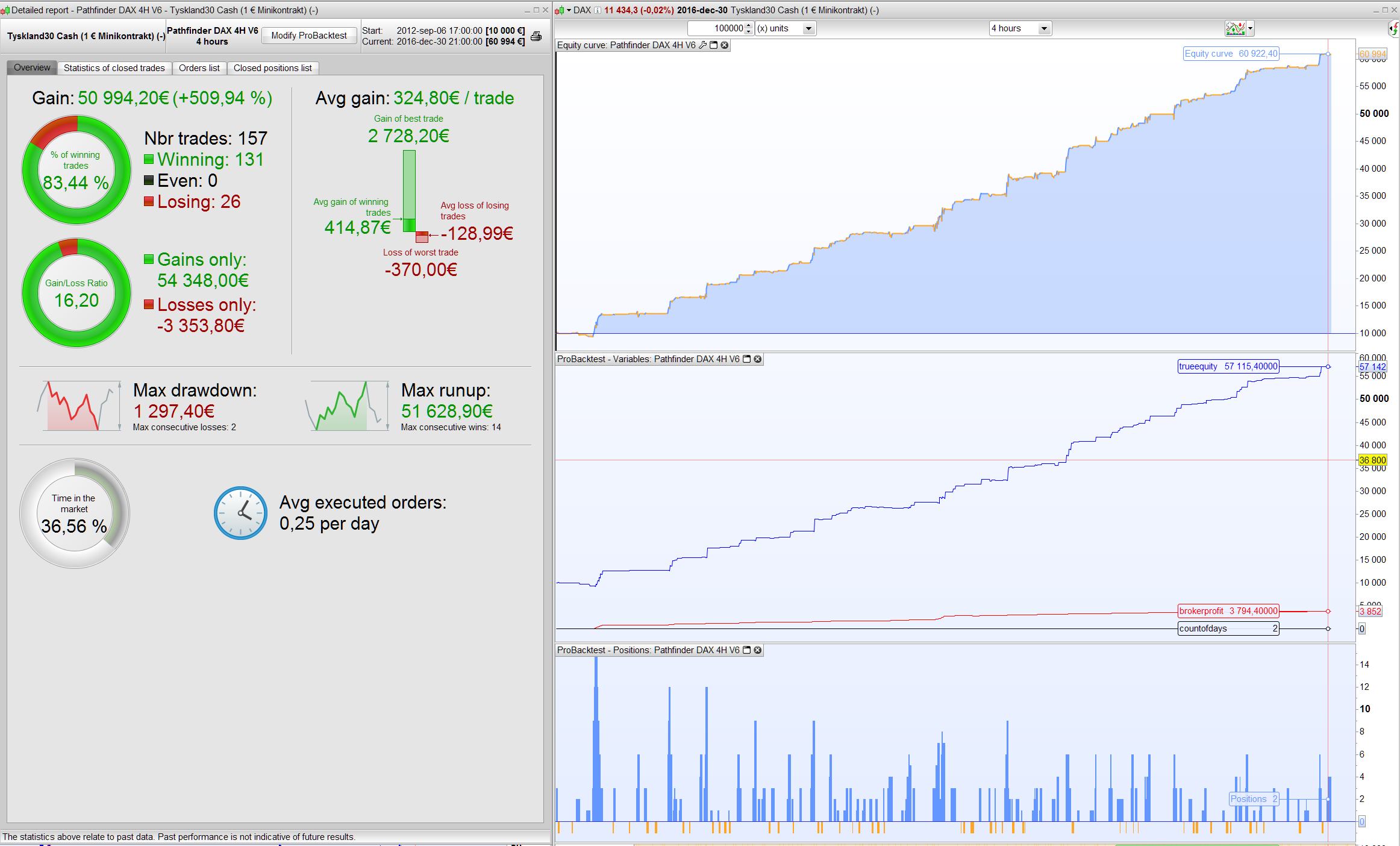Open the Orders list tab
The height and width of the screenshot is (846, 1400).
(199, 68)
